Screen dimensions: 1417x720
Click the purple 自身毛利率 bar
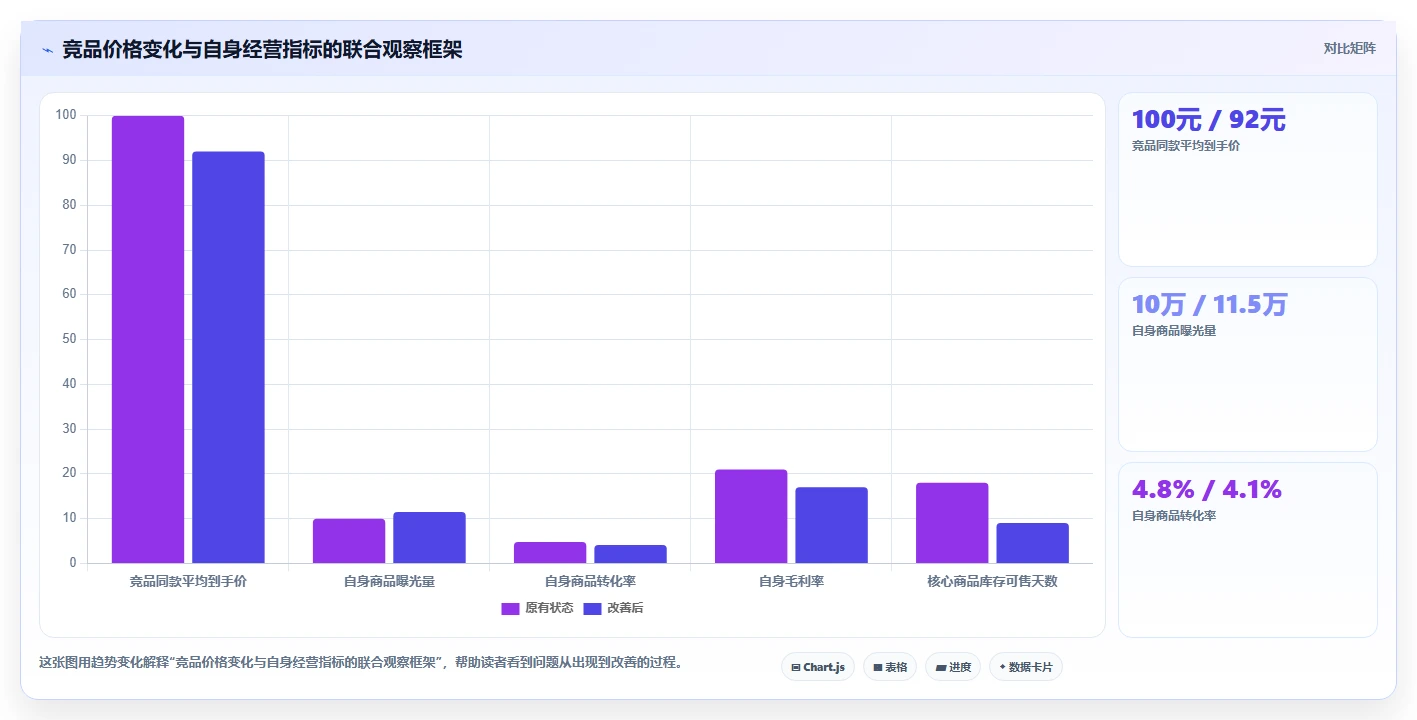(751, 516)
